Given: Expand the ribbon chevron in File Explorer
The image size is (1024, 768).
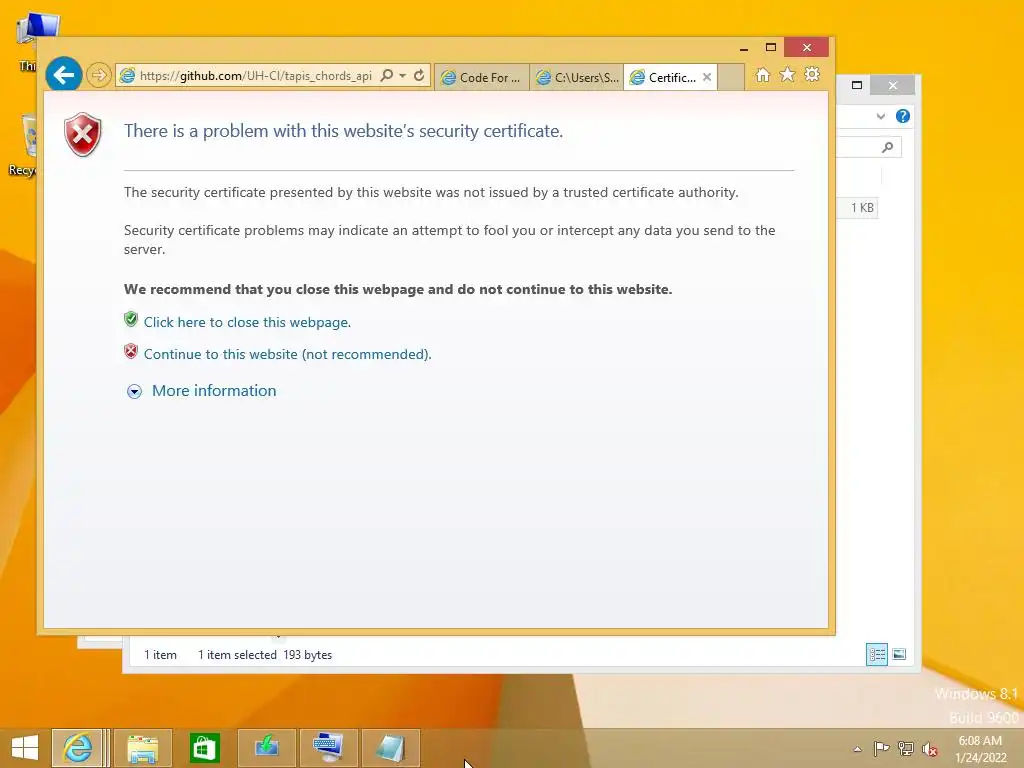Looking at the screenshot, I should point(880,116).
